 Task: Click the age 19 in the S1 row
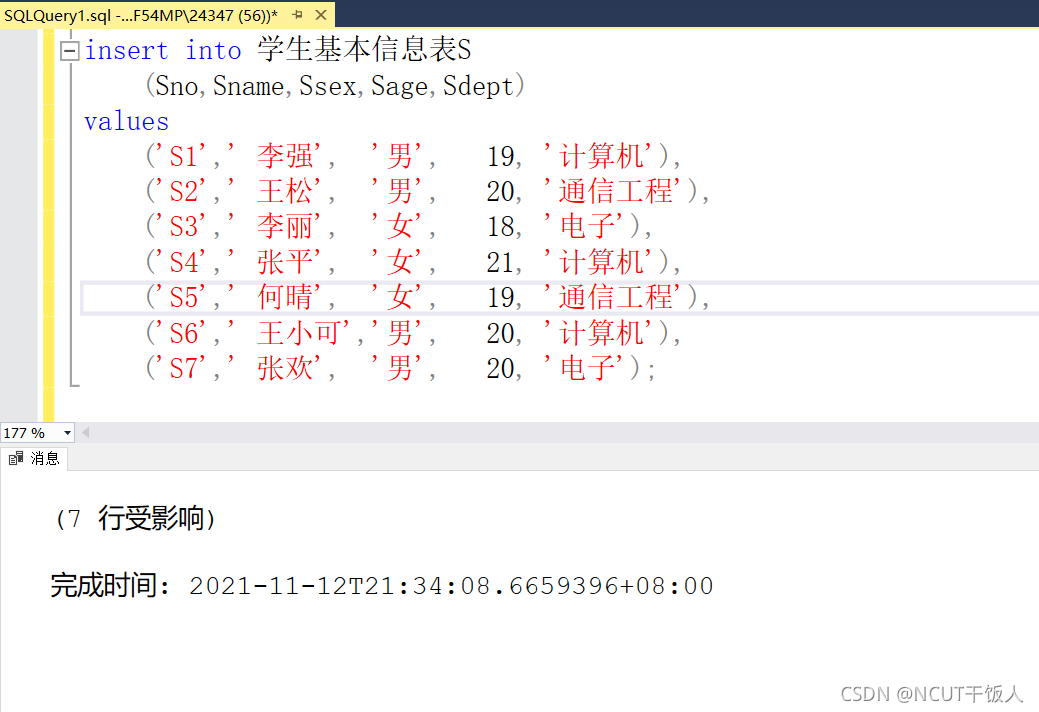500,157
